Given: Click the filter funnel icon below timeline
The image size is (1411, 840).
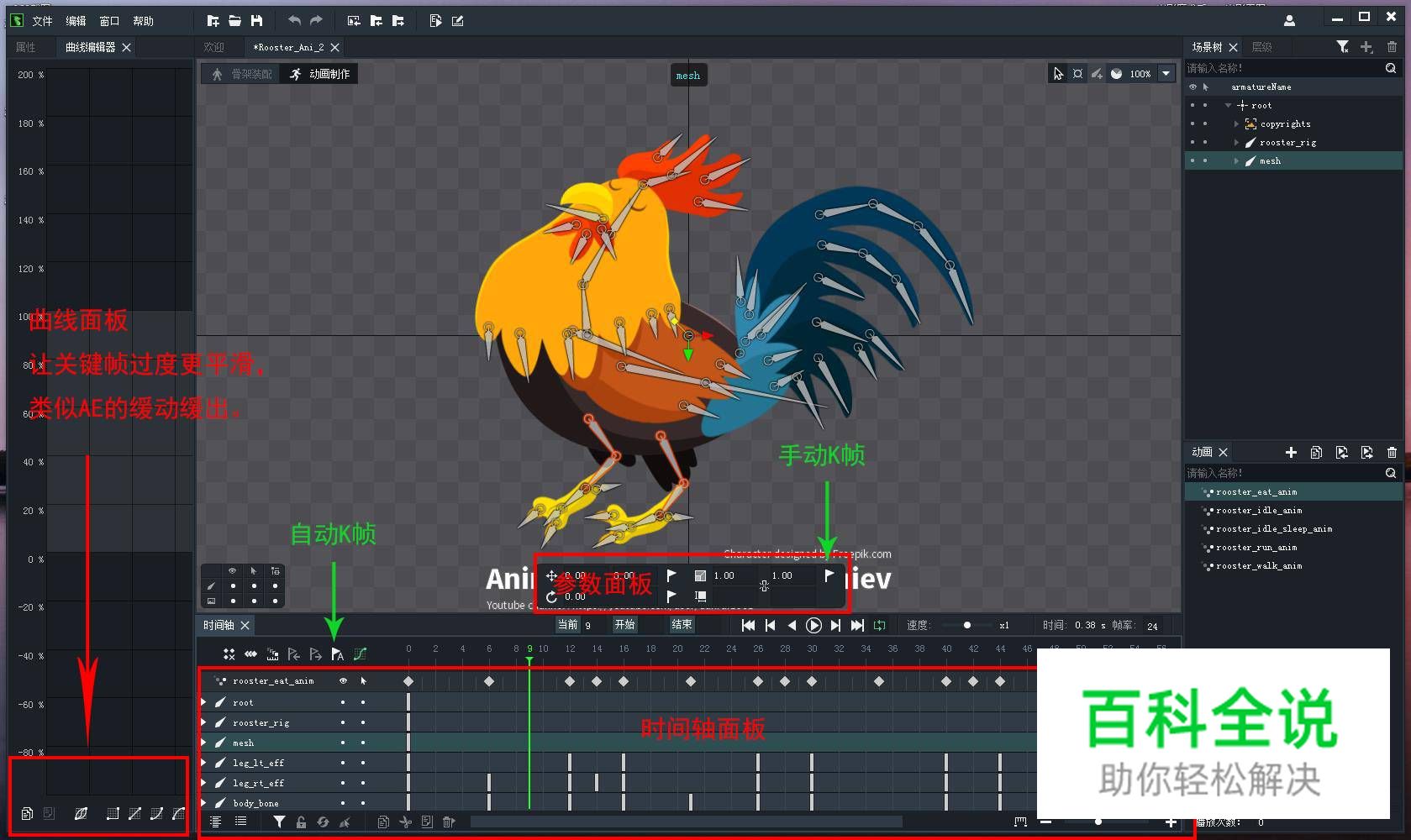Looking at the screenshot, I should click(x=279, y=822).
